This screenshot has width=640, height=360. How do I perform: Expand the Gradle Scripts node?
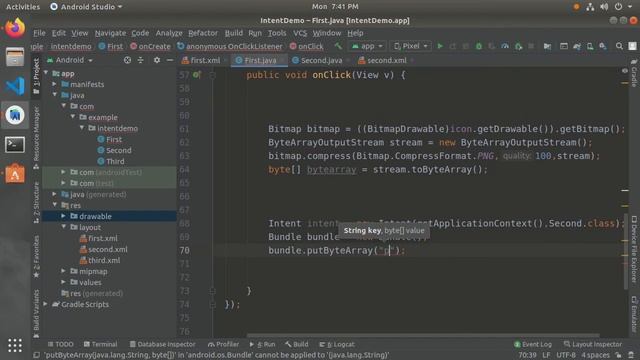point(45,304)
